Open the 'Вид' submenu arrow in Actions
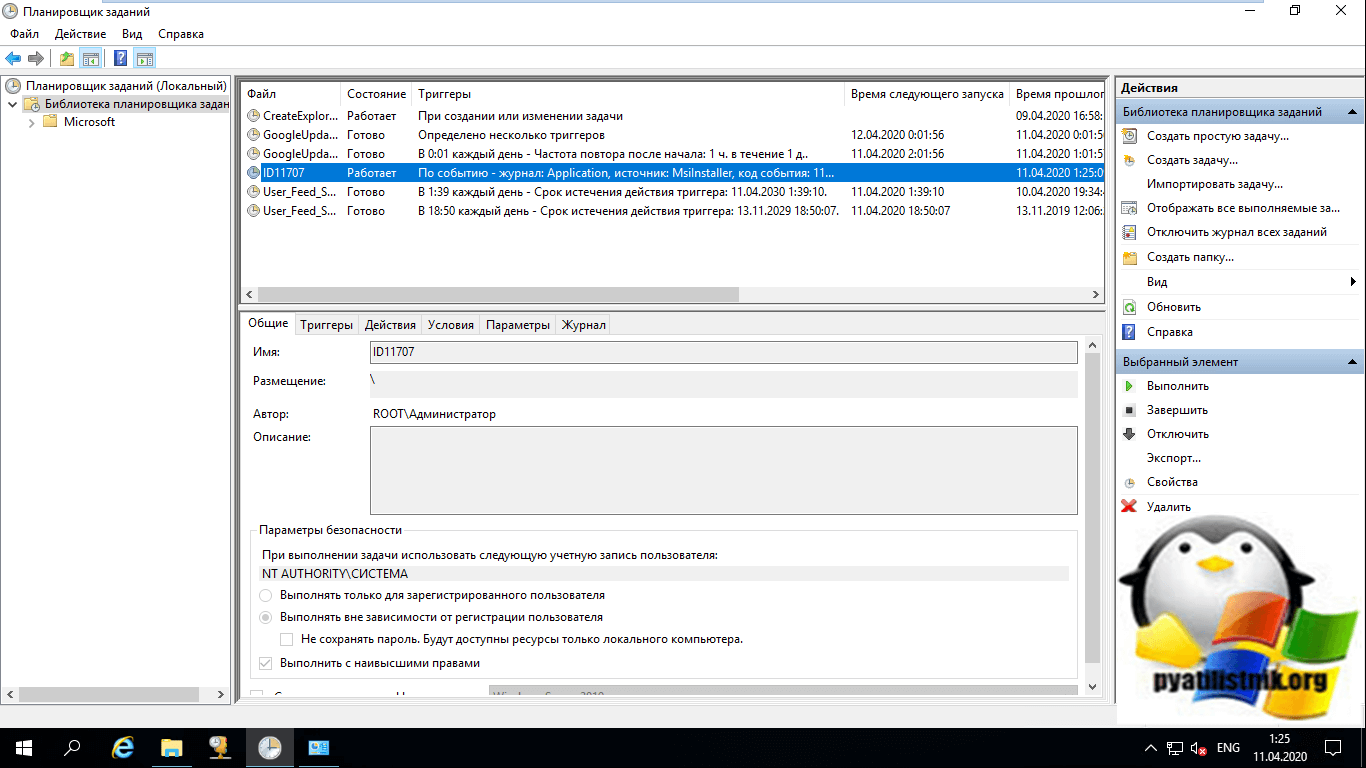 coord(1352,282)
